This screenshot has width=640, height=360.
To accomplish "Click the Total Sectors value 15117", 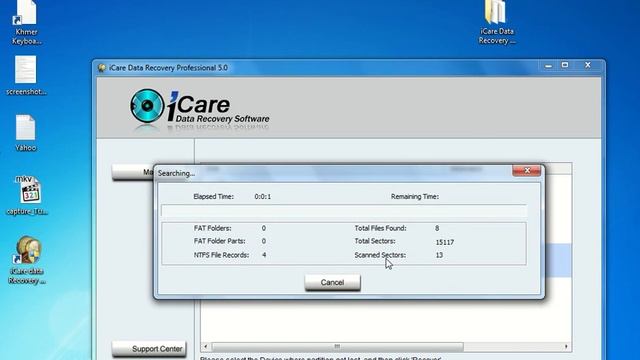I will 444,242.
